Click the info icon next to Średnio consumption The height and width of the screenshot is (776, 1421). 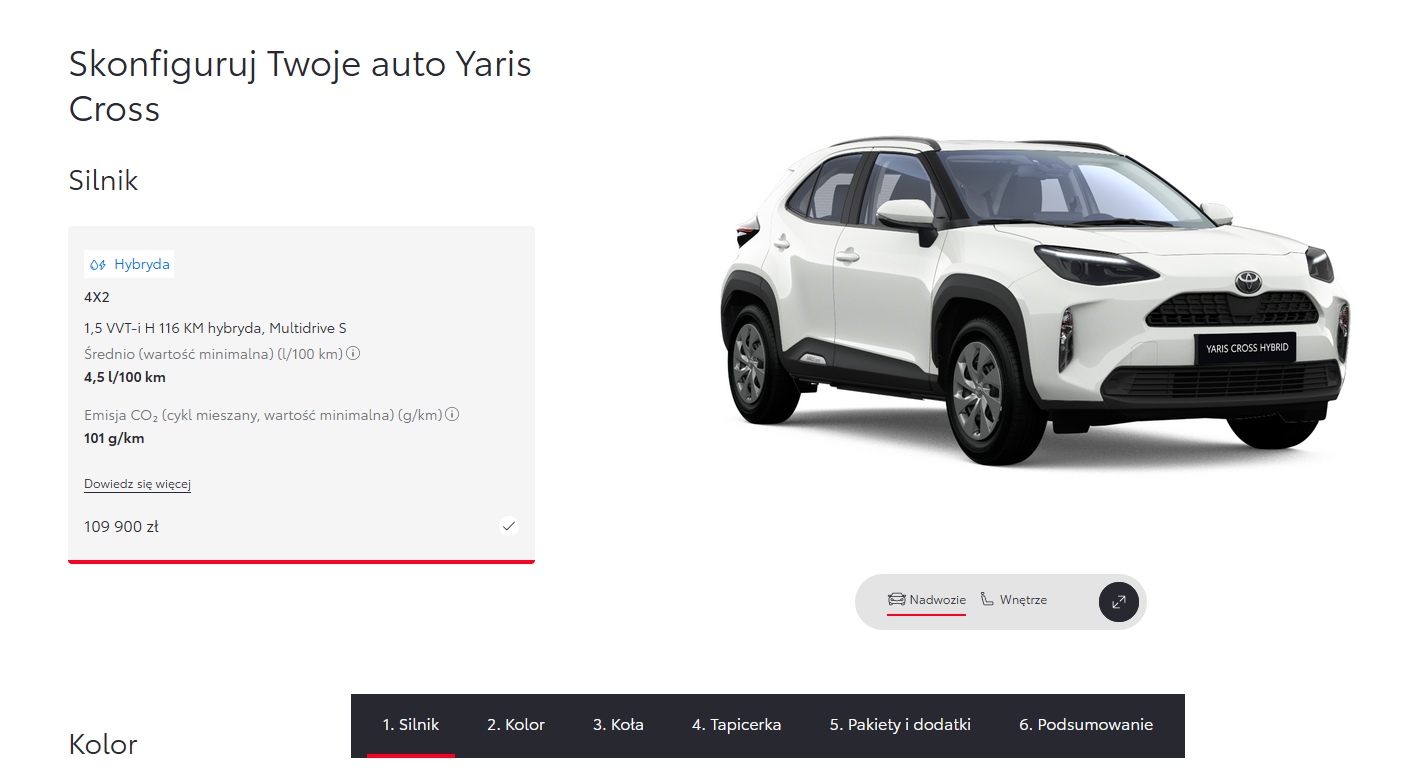[x=353, y=353]
